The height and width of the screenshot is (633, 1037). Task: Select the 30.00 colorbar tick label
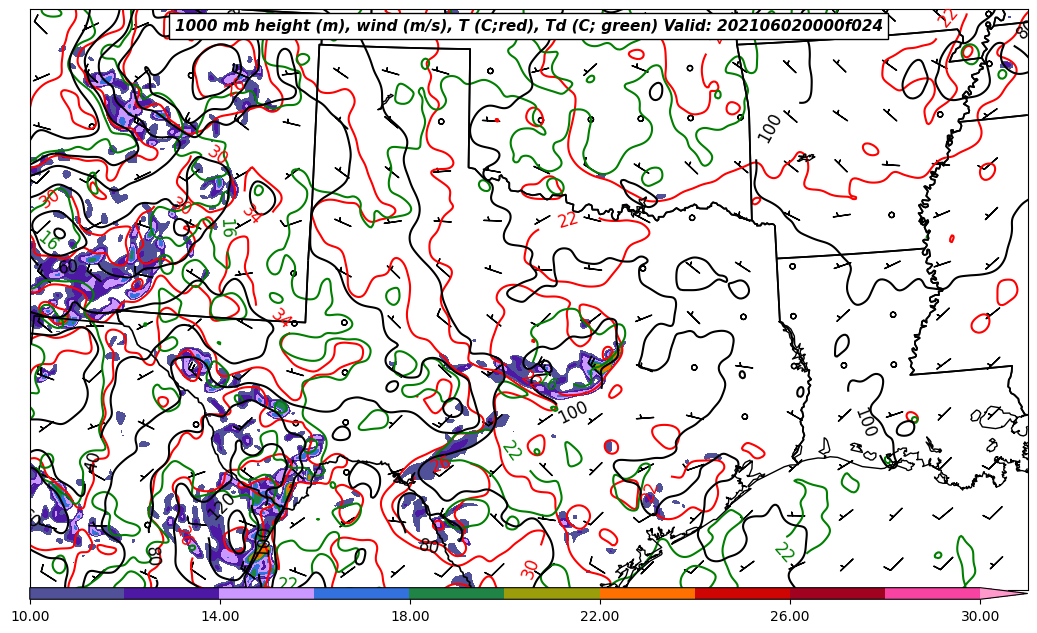(980, 616)
